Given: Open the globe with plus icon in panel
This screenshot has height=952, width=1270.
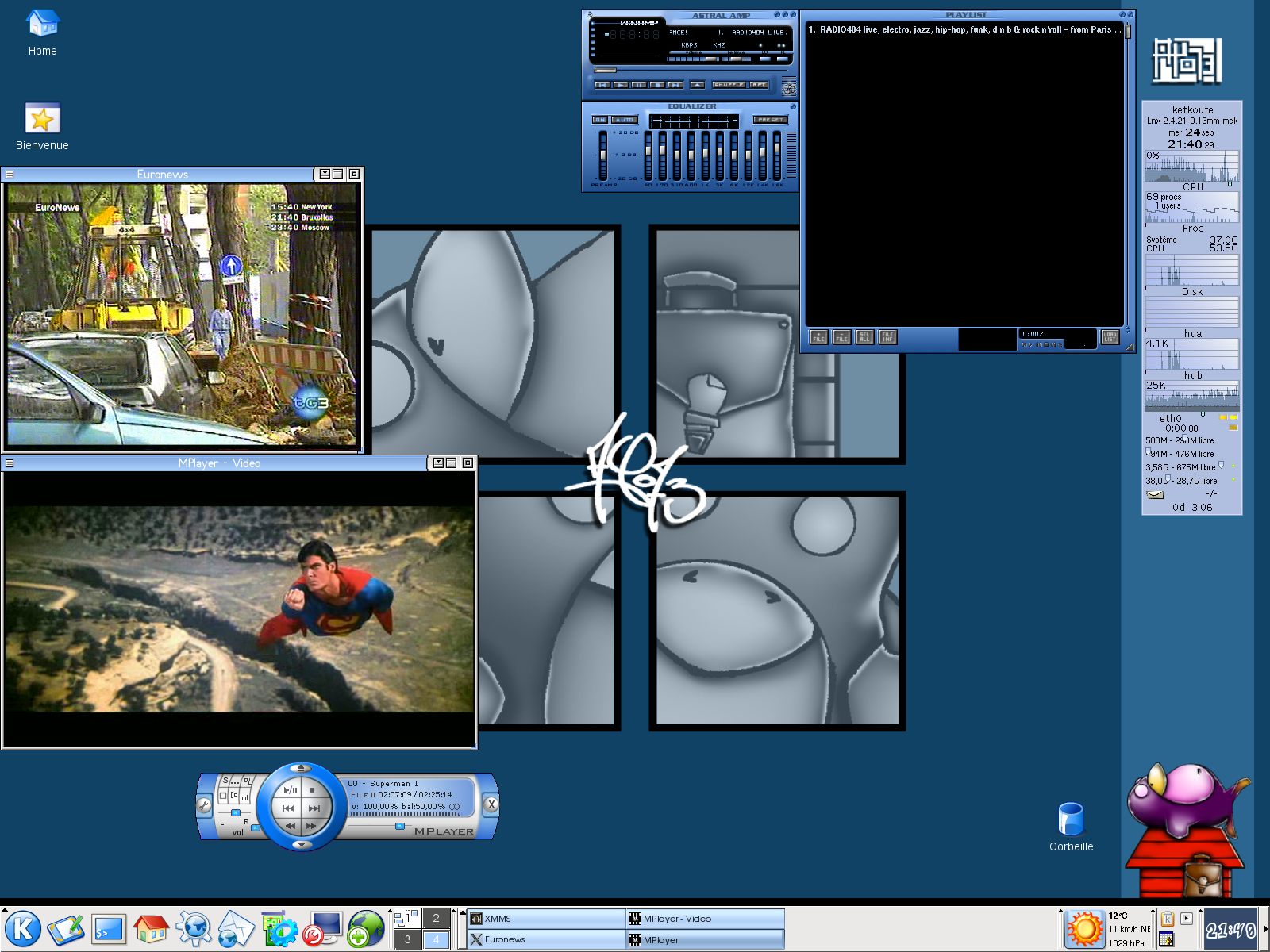Looking at the screenshot, I should (x=365, y=928).
